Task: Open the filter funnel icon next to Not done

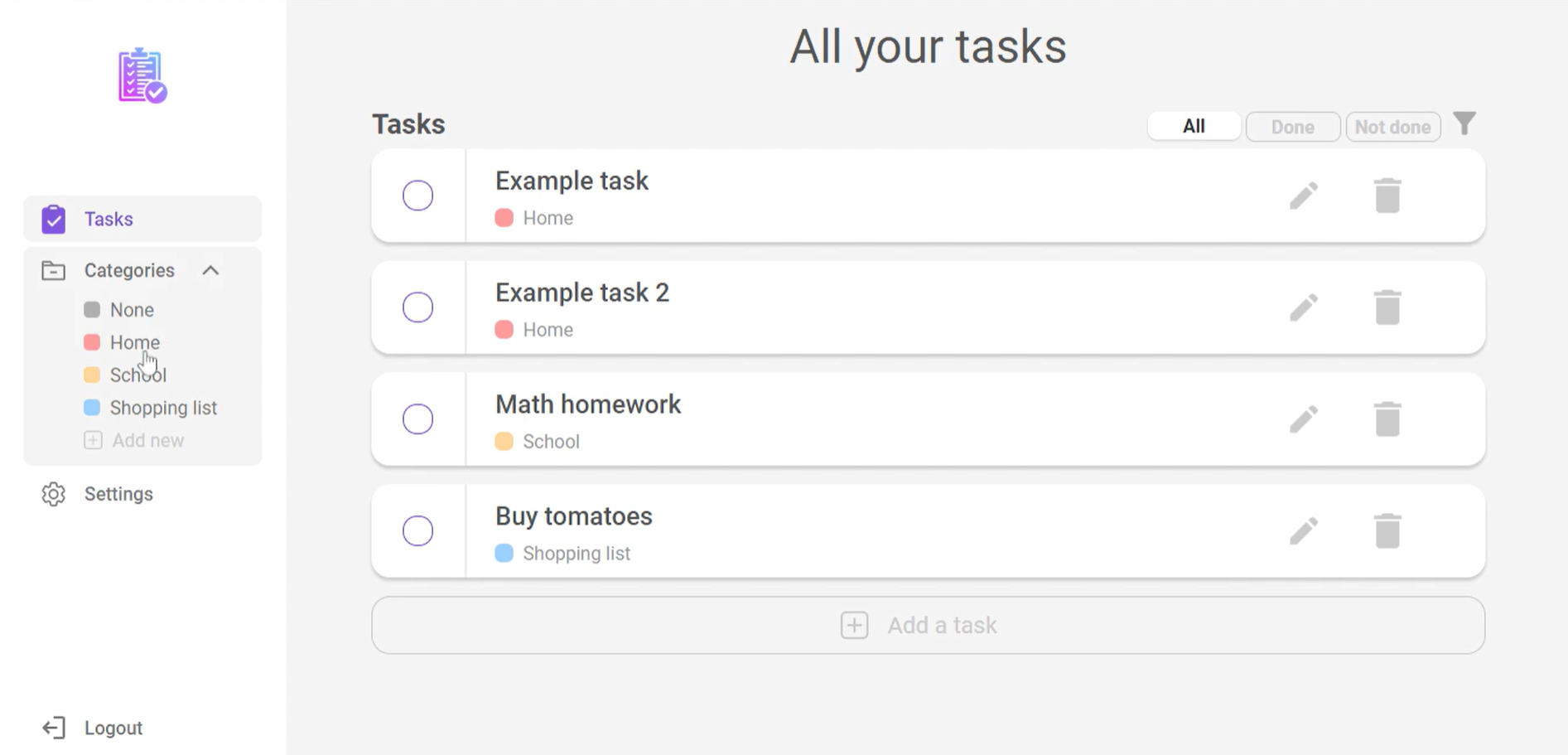Action: (1464, 124)
